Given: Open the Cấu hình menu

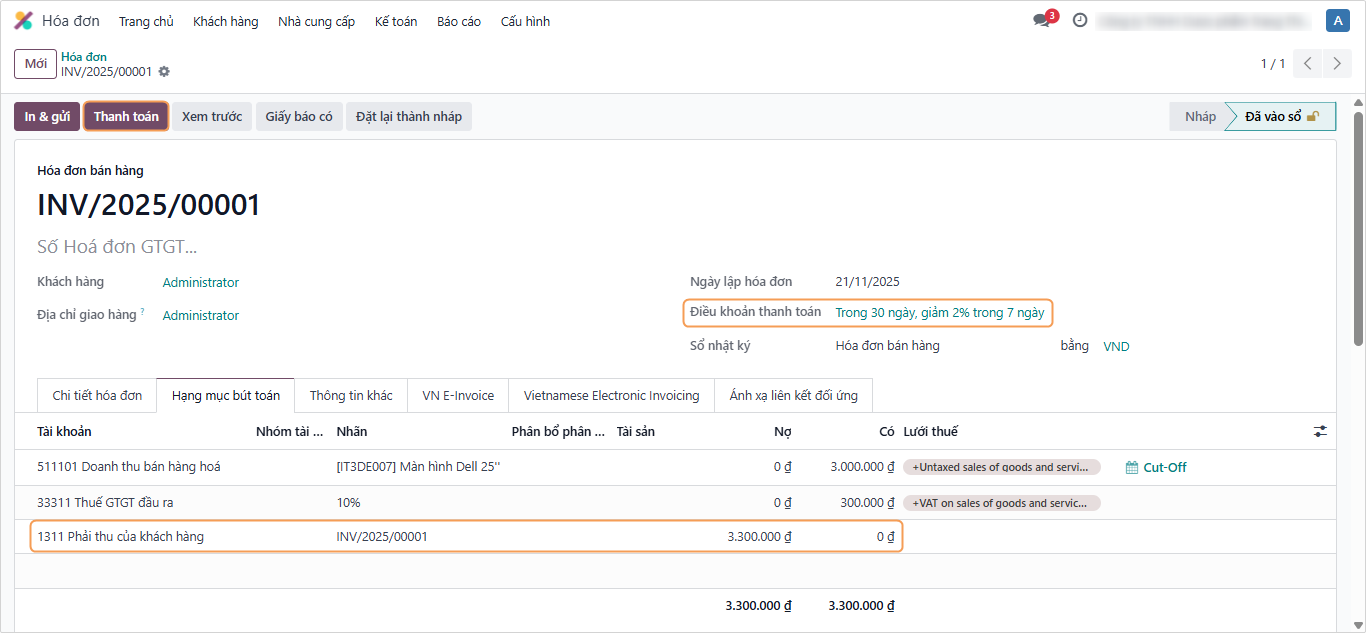Looking at the screenshot, I should (525, 21).
